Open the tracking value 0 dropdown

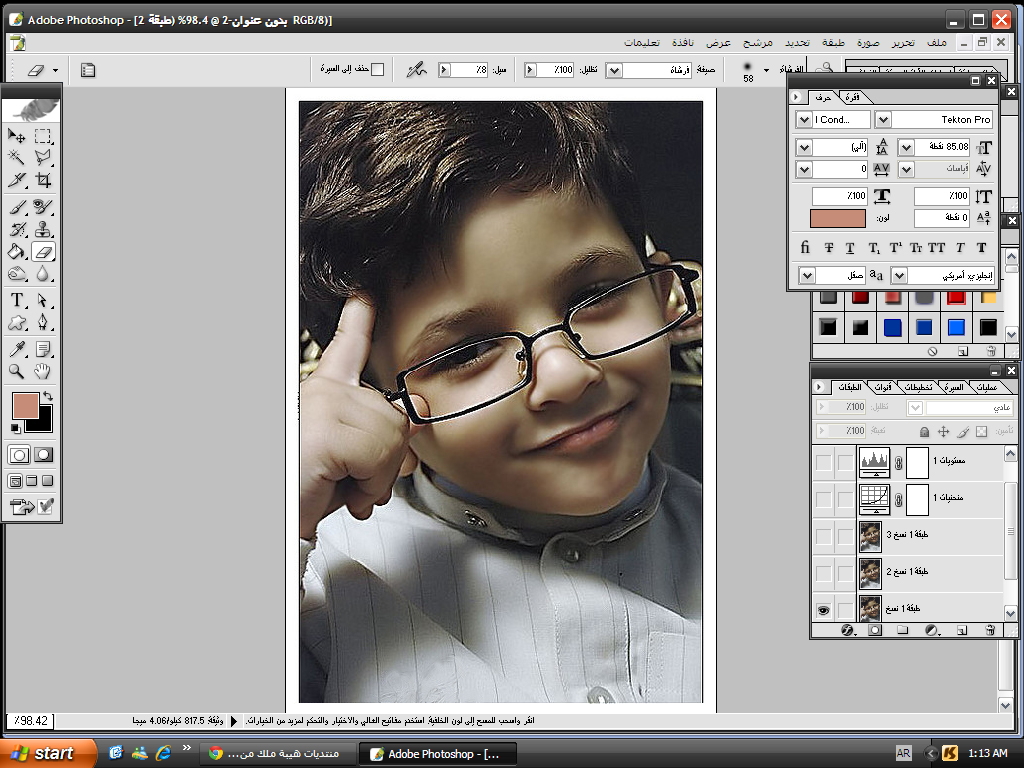pyautogui.click(x=804, y=170)
